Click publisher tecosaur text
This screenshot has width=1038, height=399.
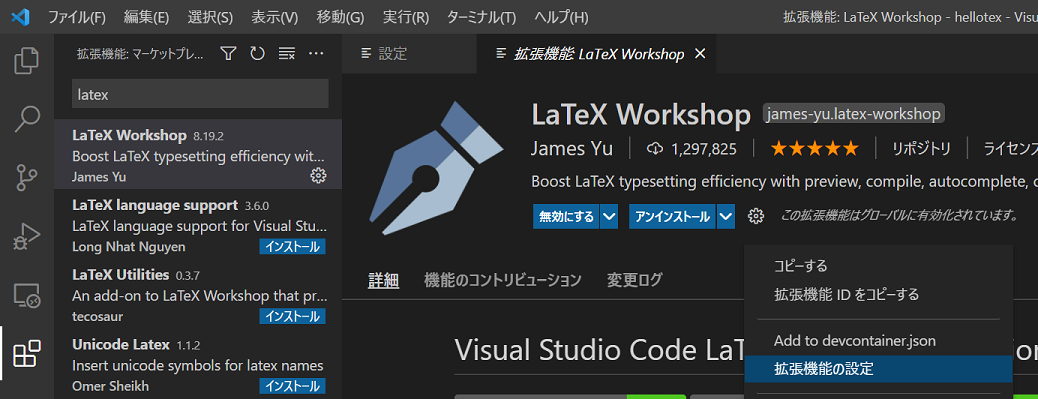97,316
